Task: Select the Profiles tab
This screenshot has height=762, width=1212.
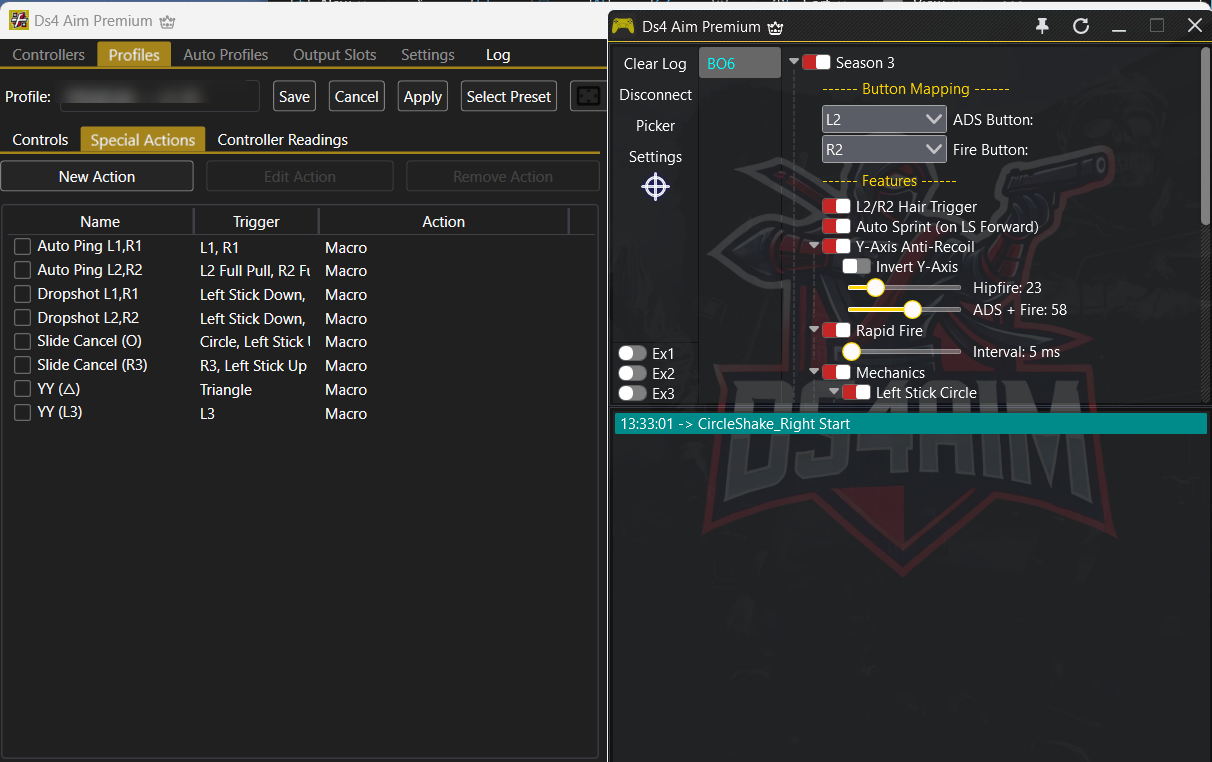Action: [134, 55]
